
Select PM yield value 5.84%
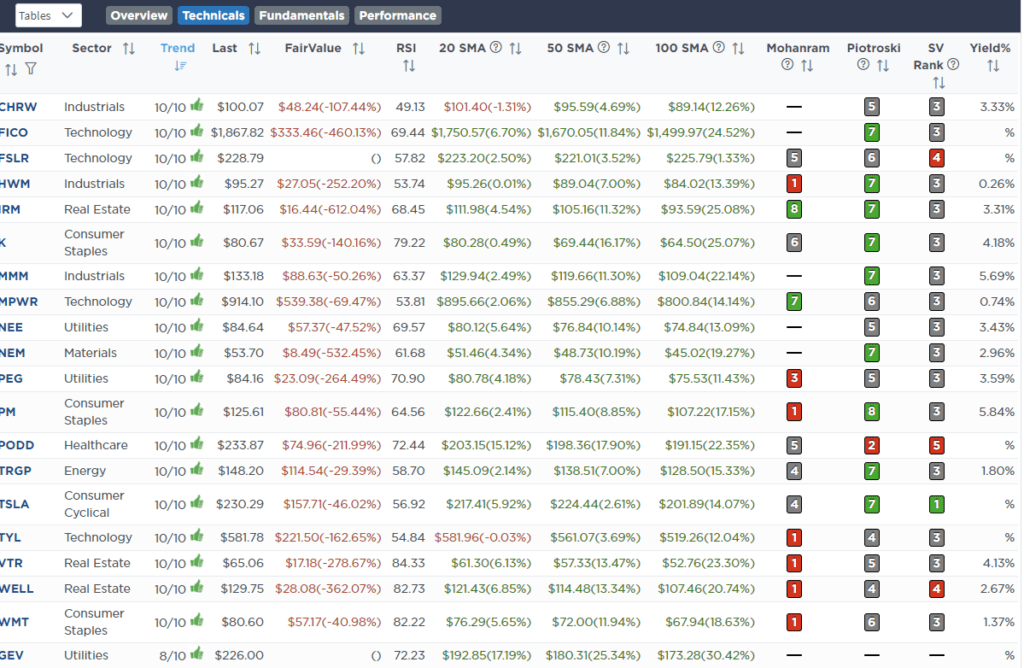(x=997, y=412)
